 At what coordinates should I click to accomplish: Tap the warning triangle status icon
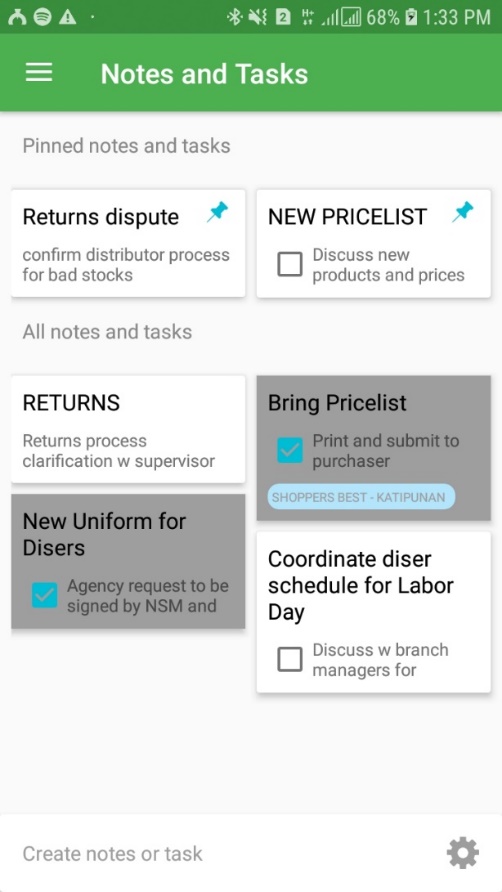tap(67, 17)
